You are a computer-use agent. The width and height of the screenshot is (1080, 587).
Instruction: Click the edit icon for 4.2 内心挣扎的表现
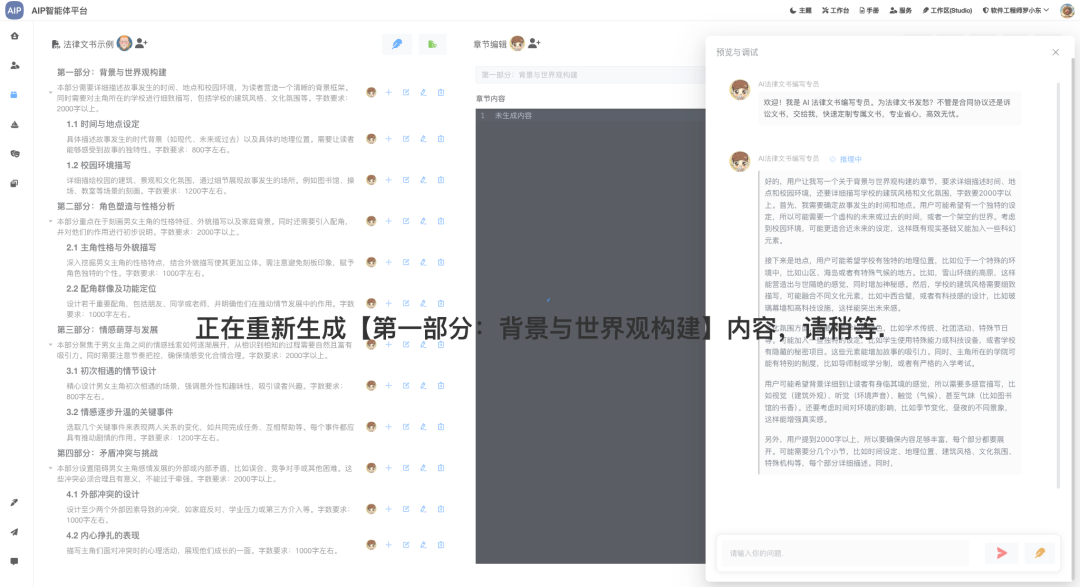click(x=406, y=545)
